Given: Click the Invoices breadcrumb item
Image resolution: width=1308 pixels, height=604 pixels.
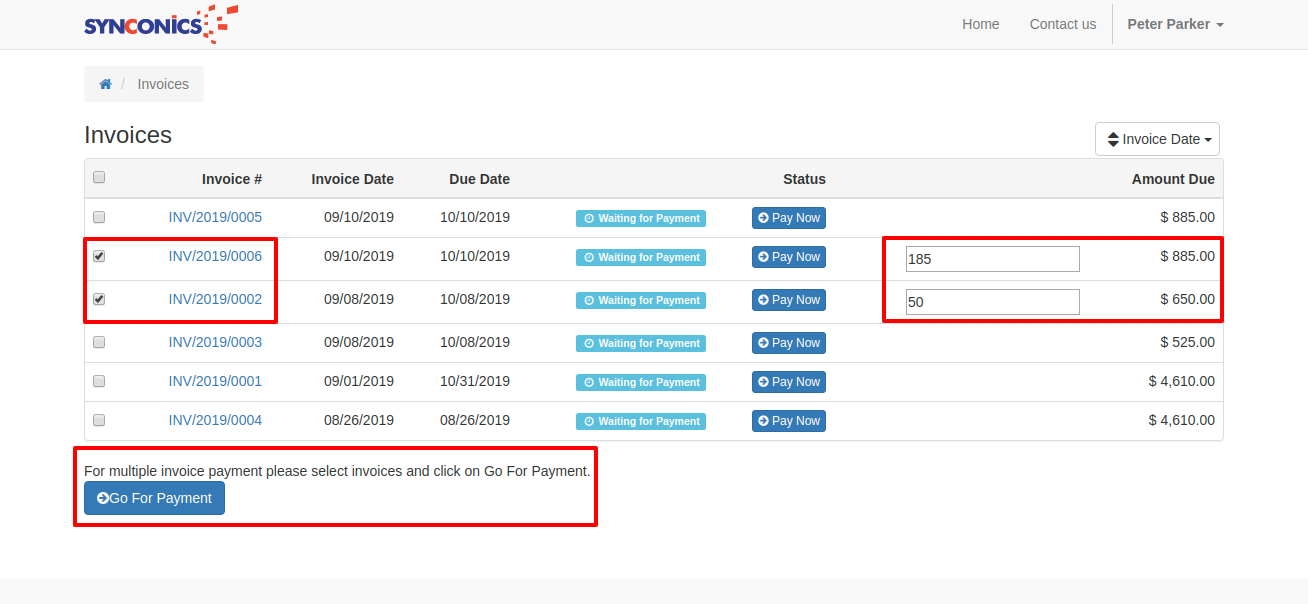Looking at the screenshot, I should [x=163, y=84].
